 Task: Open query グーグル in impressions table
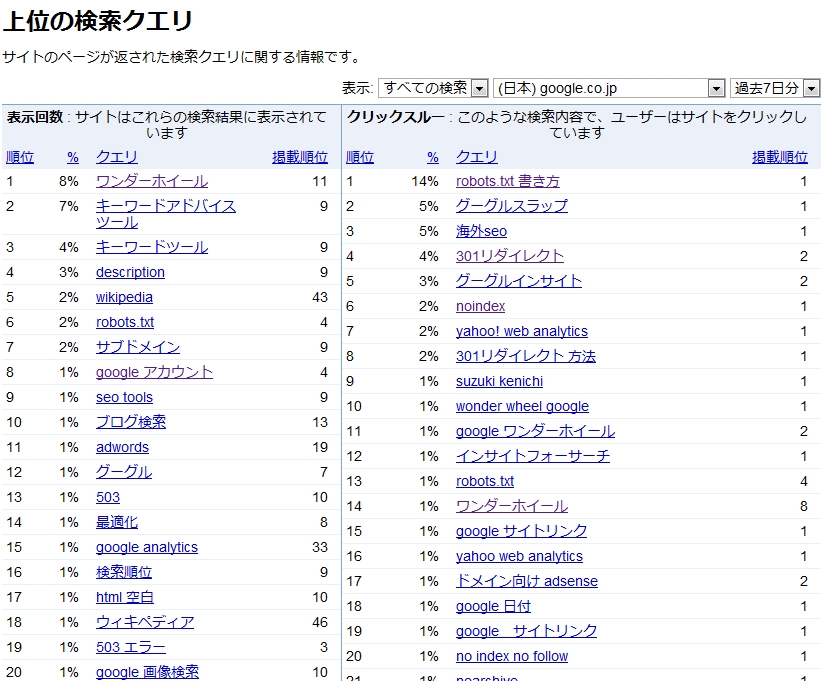(124, 472)
